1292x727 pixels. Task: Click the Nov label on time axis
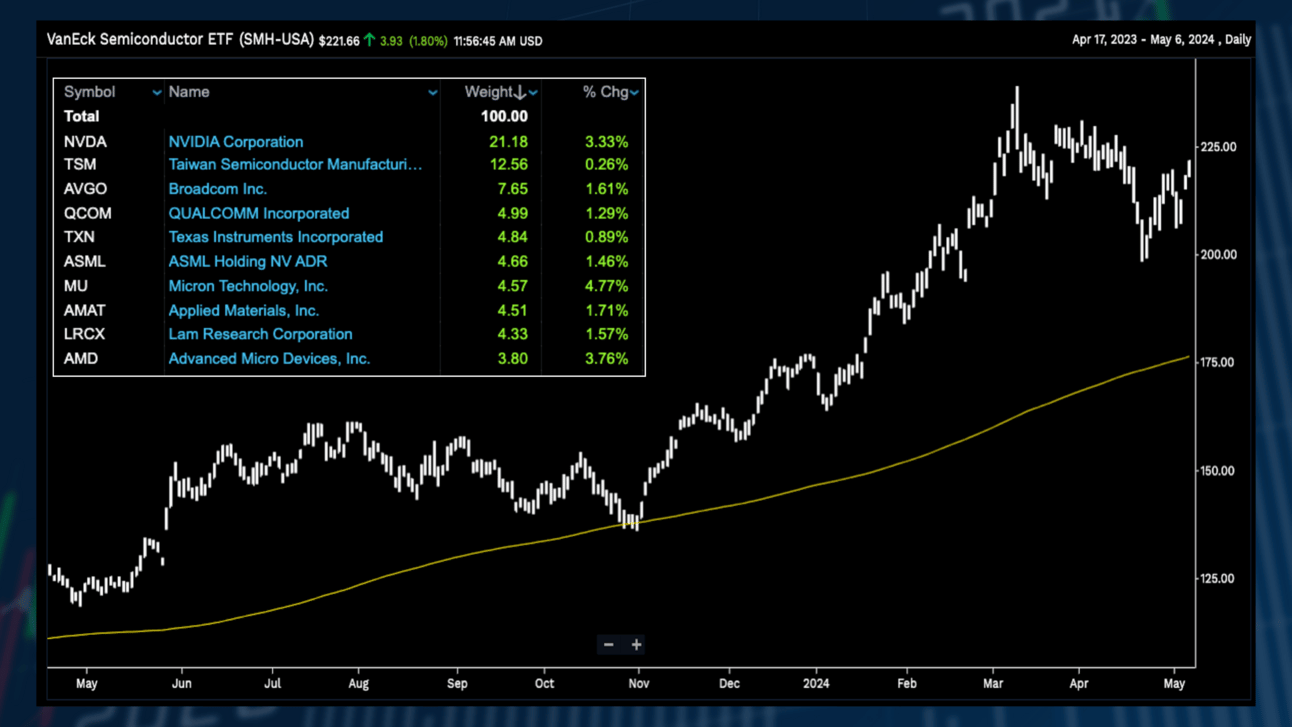[x=639, y=684]
